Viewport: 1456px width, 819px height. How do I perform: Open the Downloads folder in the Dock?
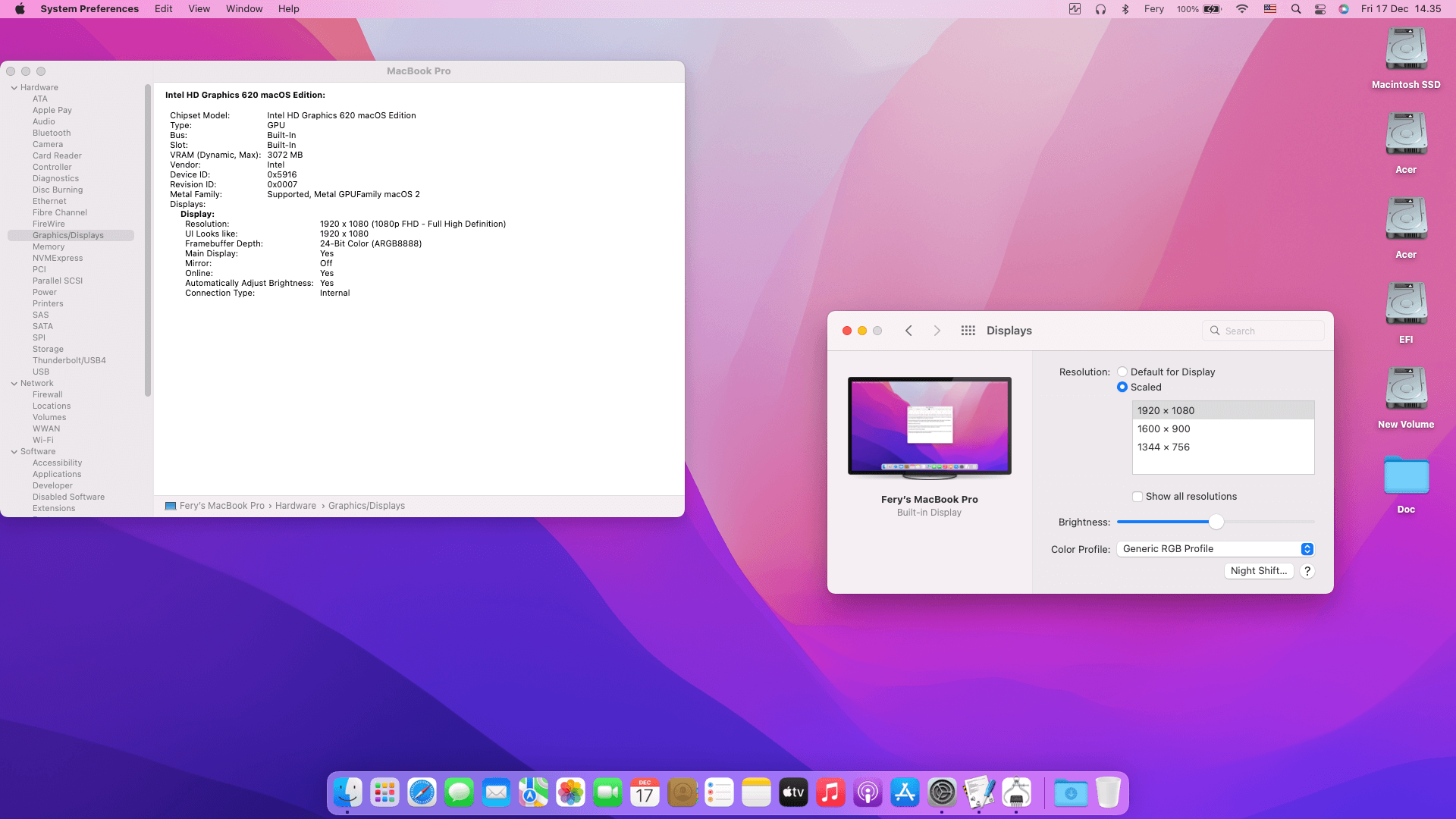pyautogui.click(x=1070, y=792)
